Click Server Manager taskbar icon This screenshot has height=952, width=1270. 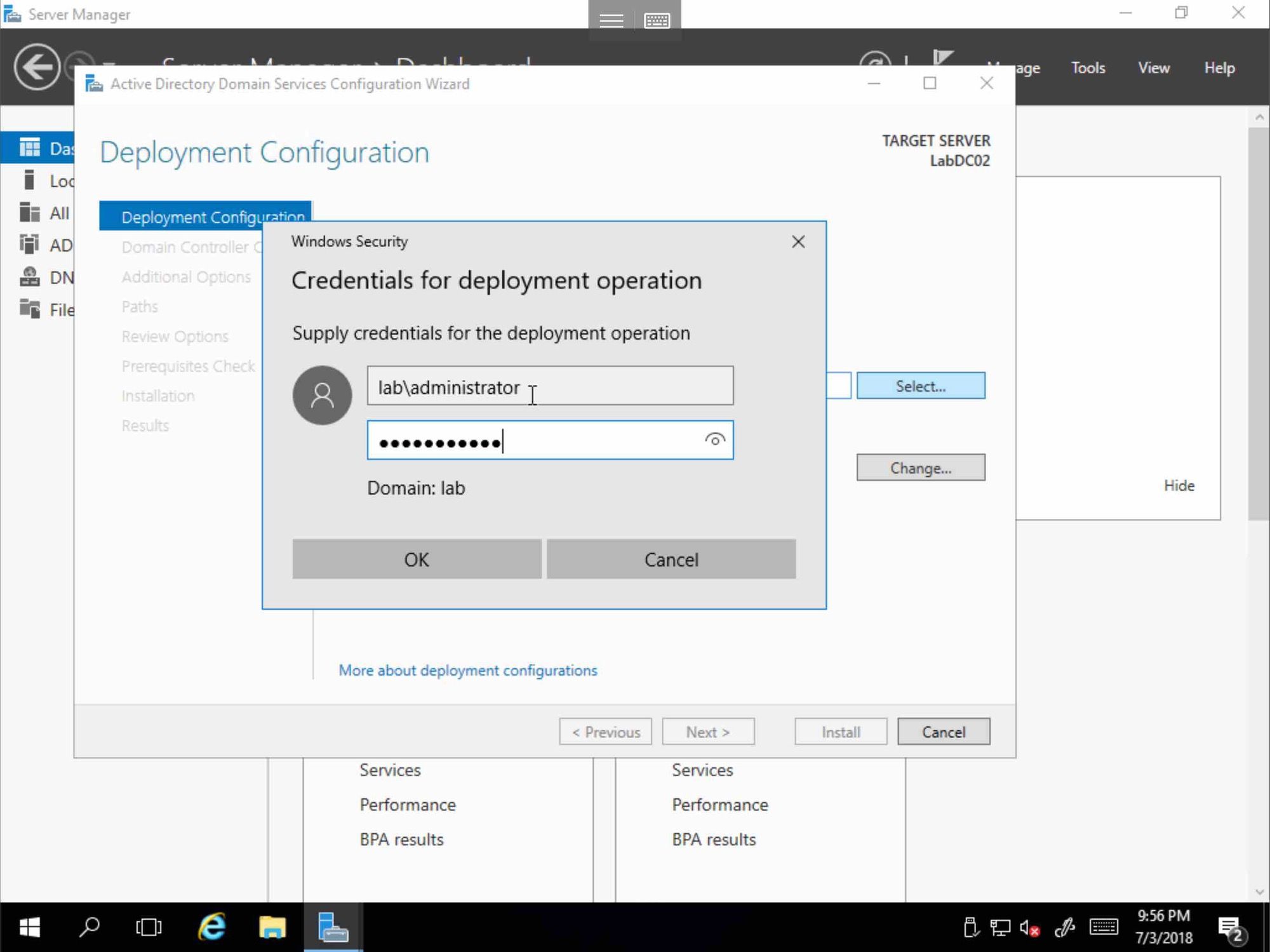[333, 927]
